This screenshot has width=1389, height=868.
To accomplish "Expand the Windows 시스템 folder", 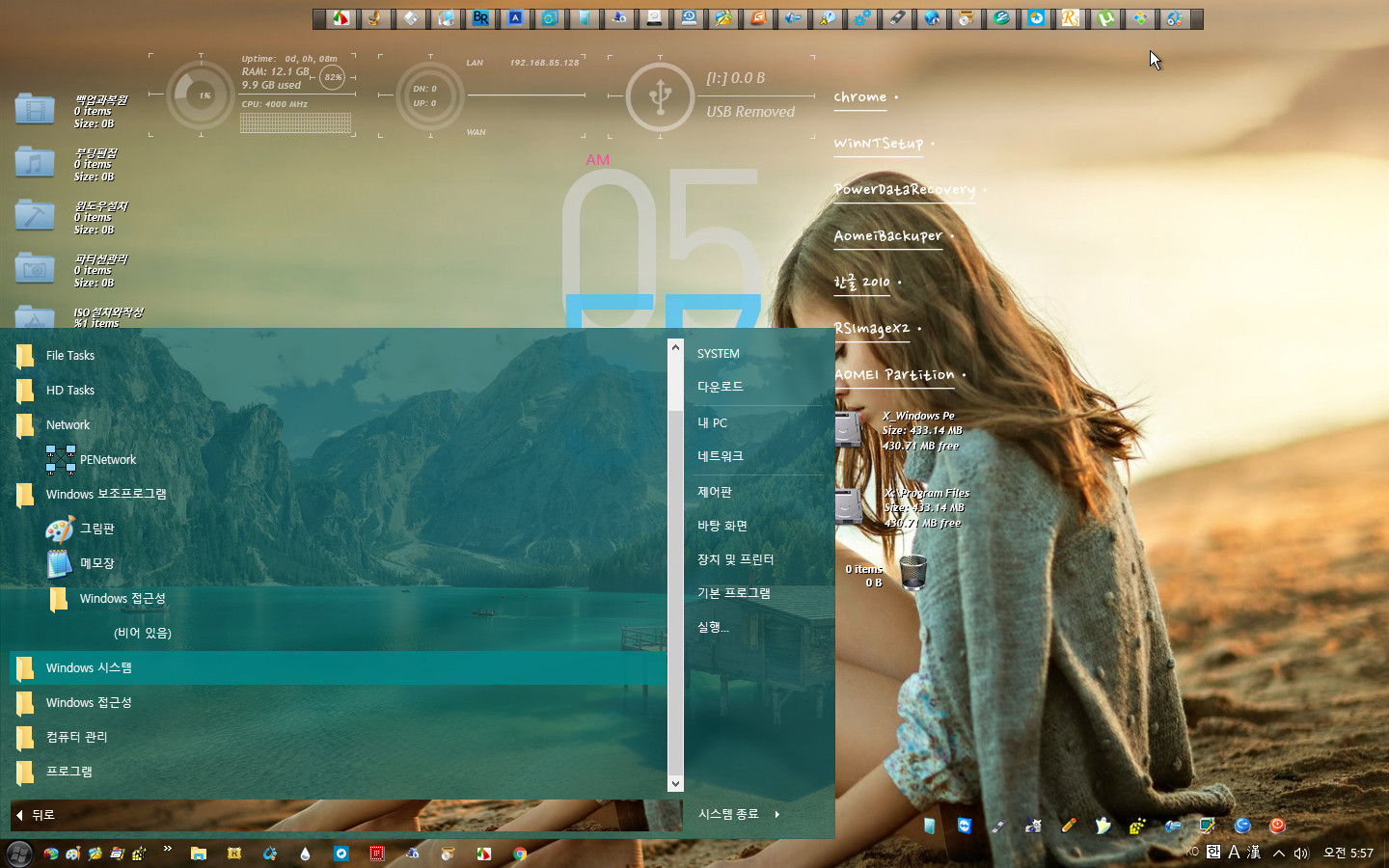I will [338, 667].
